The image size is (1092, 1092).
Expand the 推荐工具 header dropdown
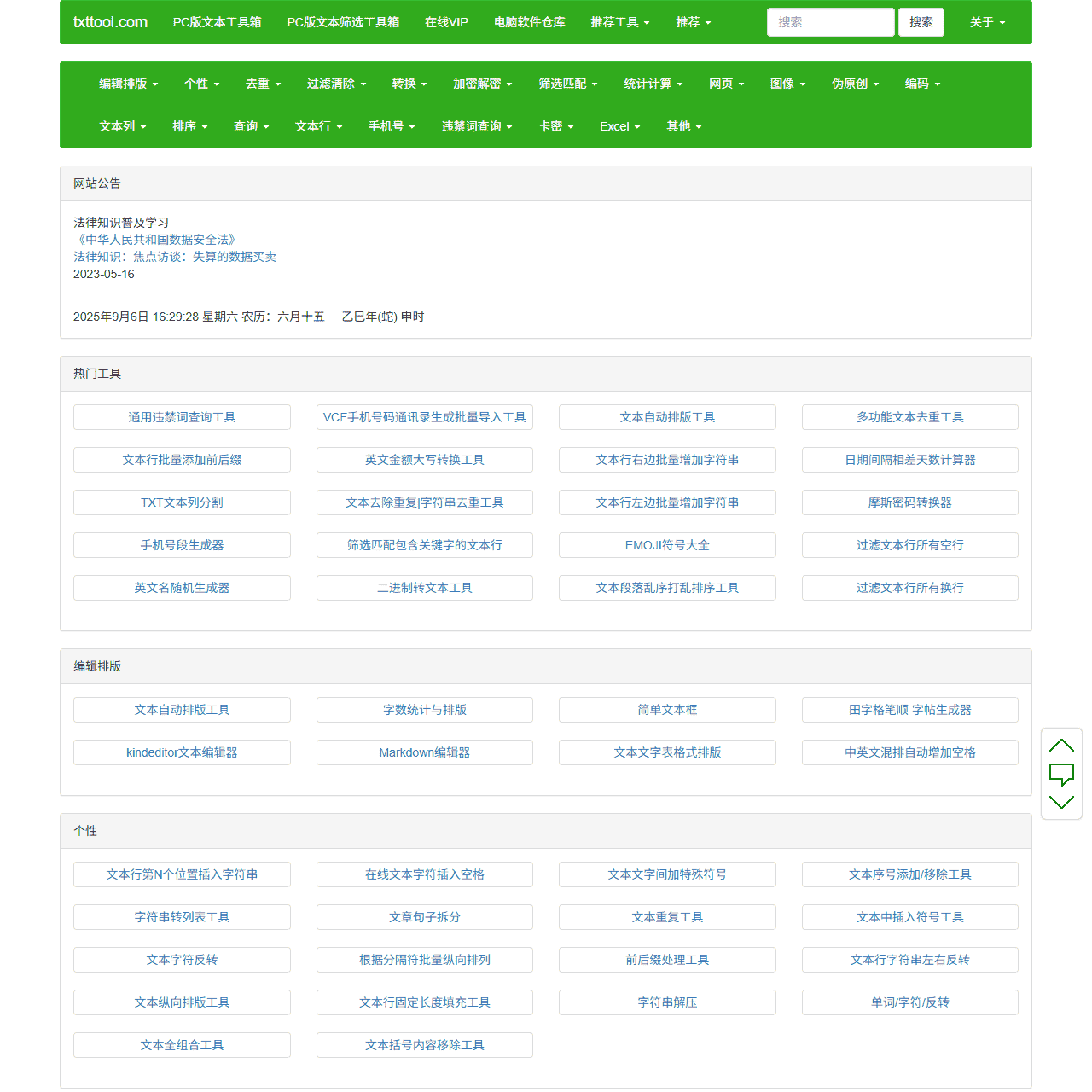pyautogui.click(x=620, y=22)
